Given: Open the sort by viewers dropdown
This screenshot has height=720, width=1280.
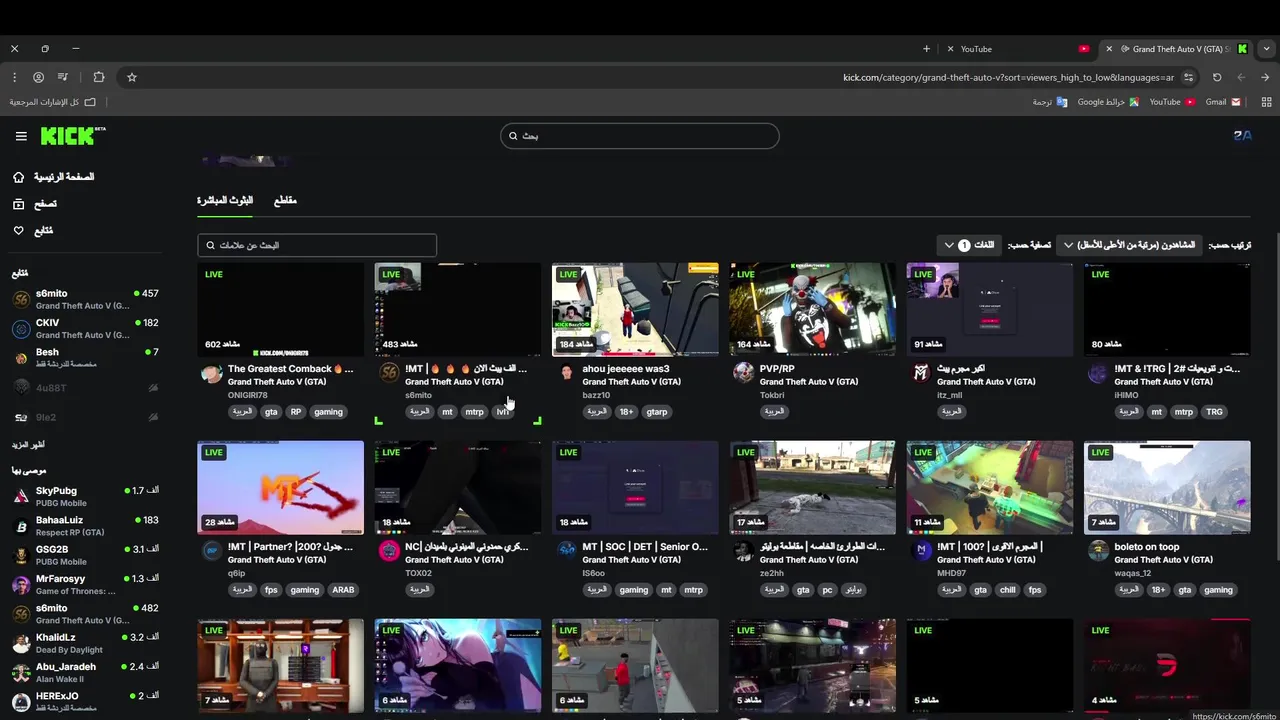Looking at the screenshot, I should (x=1129, y=245).
